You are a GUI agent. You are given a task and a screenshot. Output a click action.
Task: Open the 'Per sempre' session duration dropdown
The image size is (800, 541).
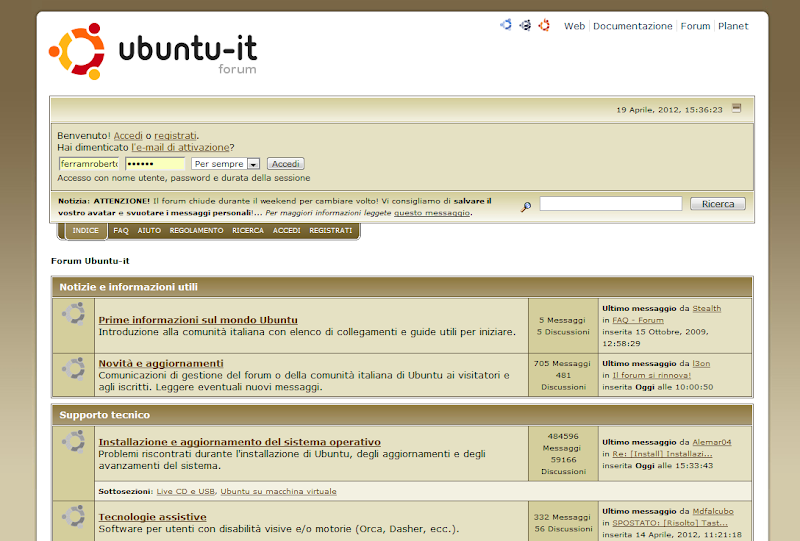pos(226,164)
